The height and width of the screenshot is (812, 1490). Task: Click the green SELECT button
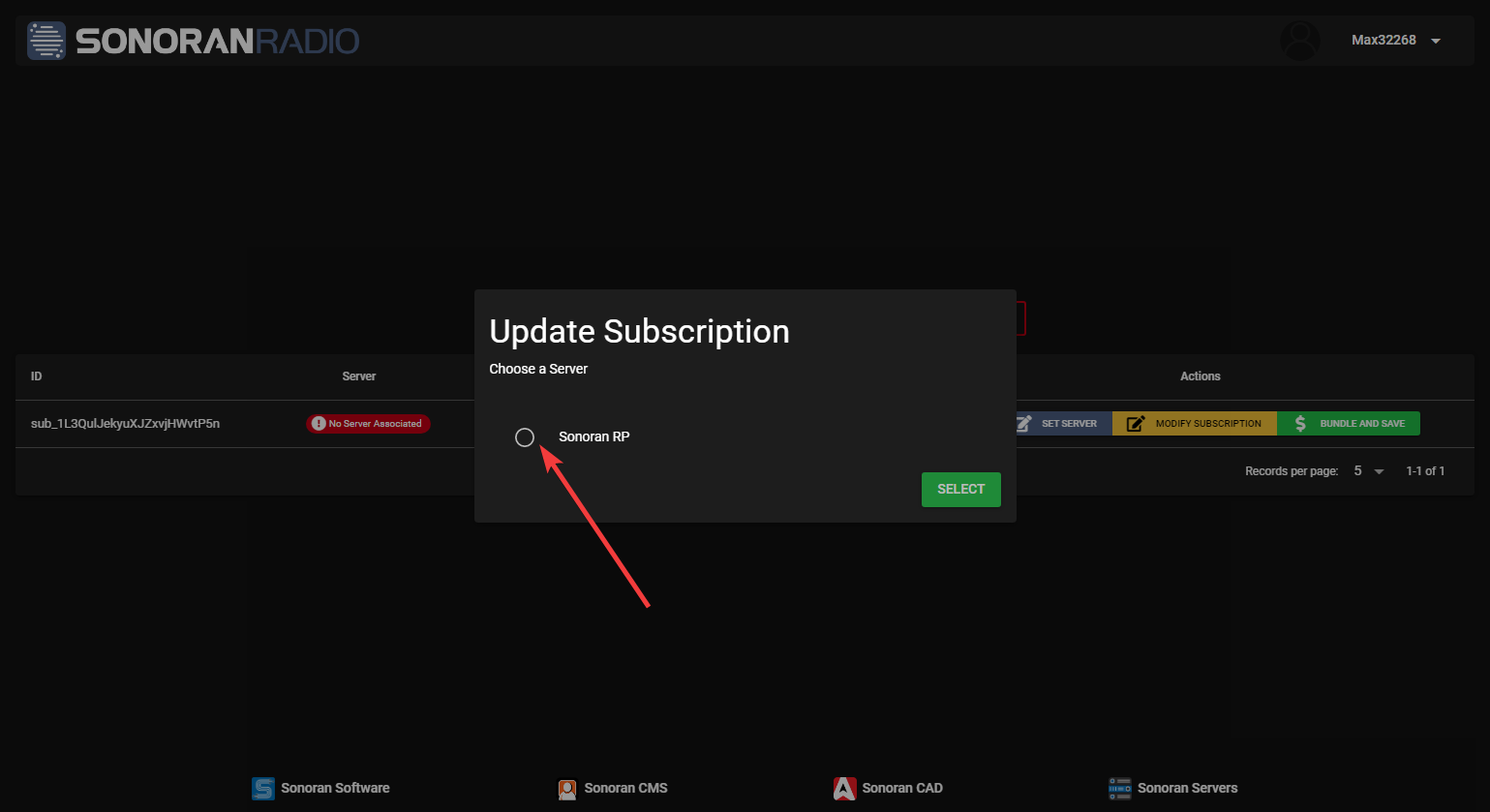click(960, 489)
